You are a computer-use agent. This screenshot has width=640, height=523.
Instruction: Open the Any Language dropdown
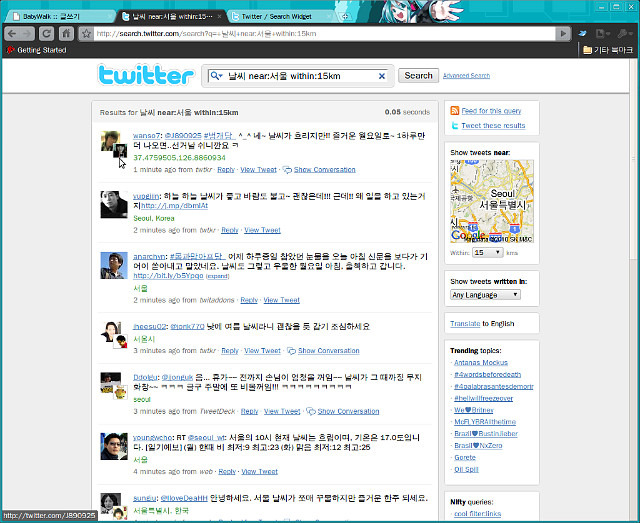[x=485, y=295]
